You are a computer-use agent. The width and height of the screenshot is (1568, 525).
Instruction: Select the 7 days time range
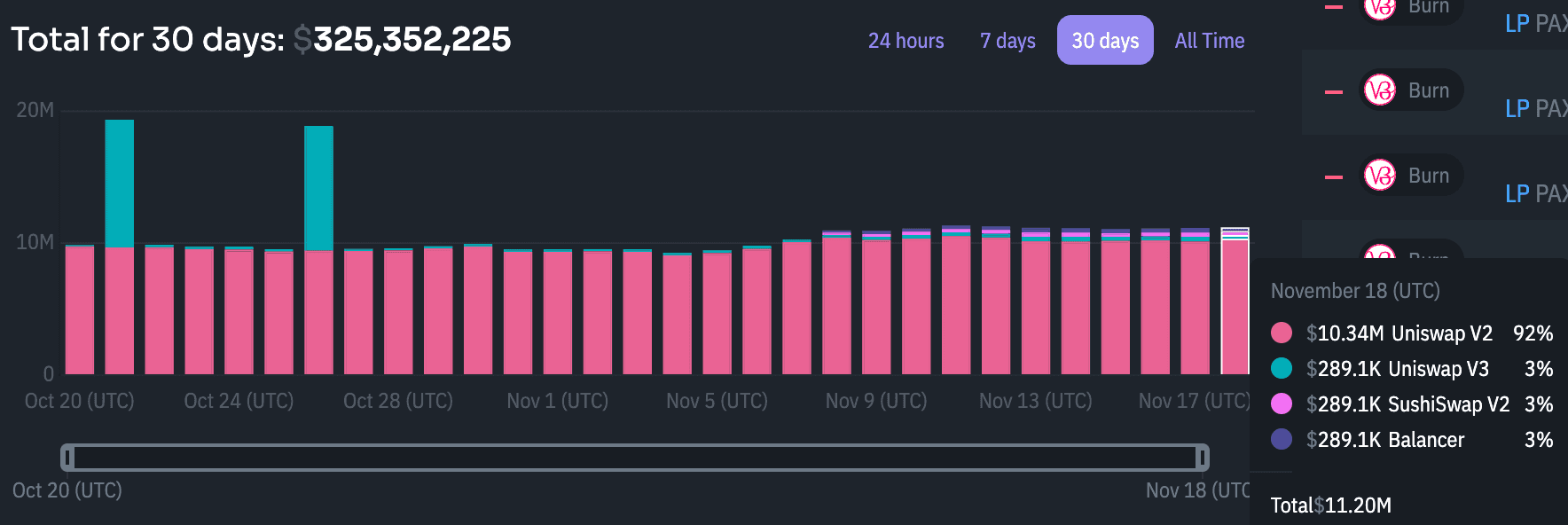point(1007,41)
